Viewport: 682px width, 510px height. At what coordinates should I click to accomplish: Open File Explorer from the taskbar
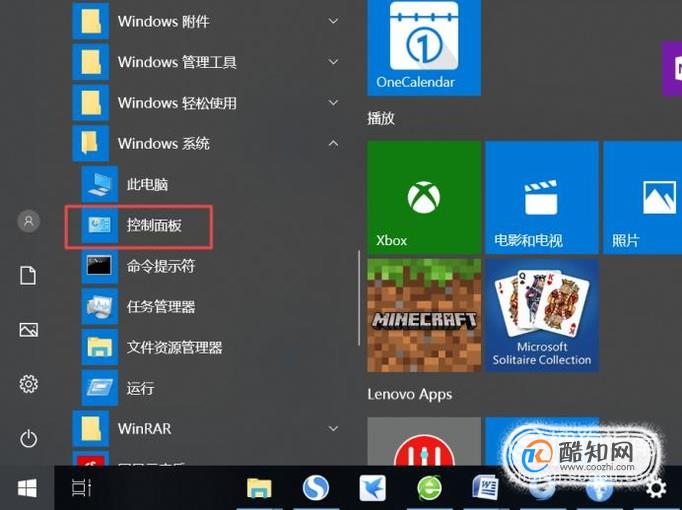pyautogui.click(x=259, y=488)
